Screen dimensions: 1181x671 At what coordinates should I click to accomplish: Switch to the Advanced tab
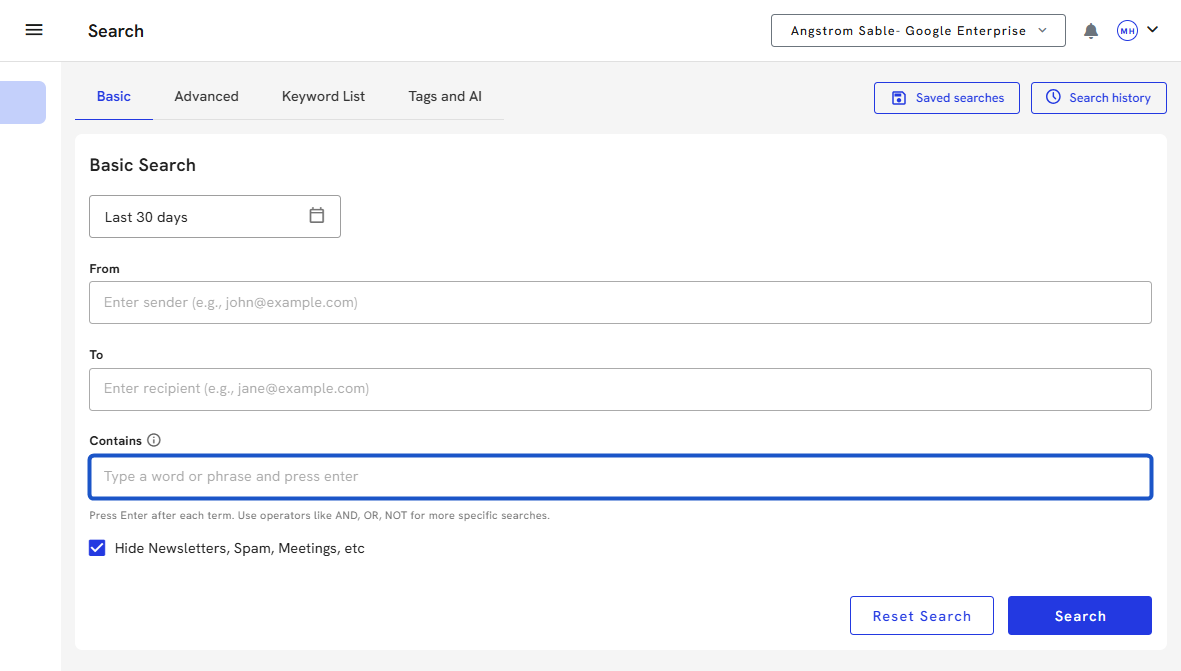pyautogui.click(x=206, y=97)
